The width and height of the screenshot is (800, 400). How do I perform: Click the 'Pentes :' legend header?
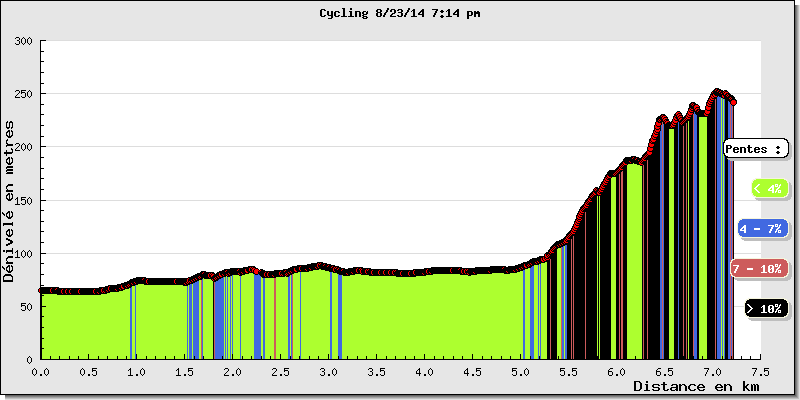755,149
